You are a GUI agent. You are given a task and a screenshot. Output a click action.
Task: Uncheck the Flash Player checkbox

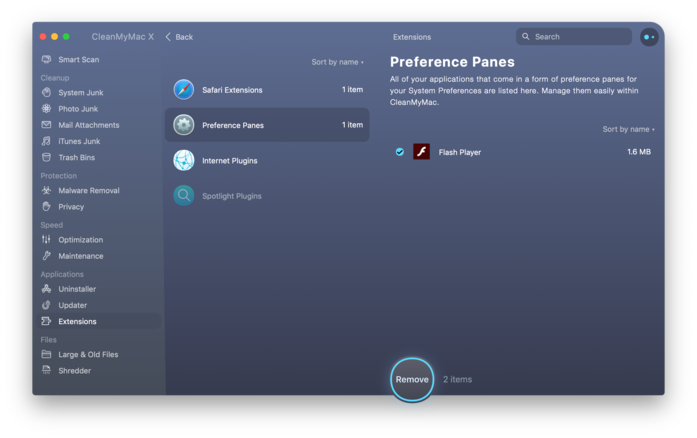click(x=400, y=152)
